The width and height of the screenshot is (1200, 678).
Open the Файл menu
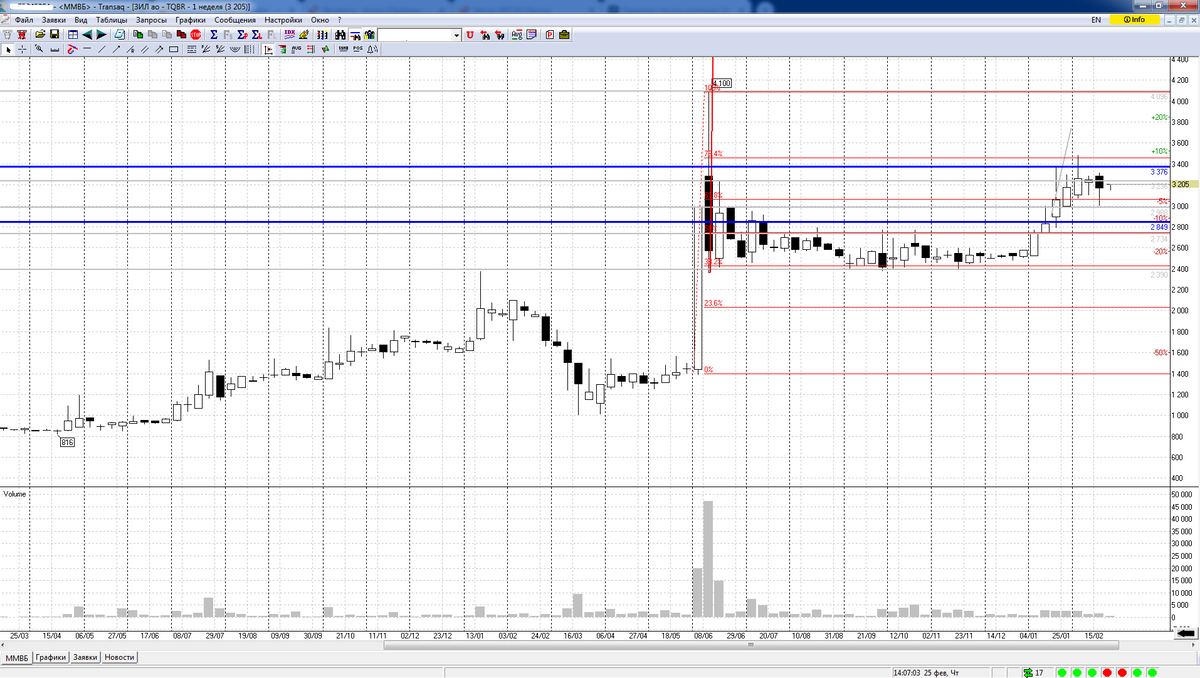(23, 19)
